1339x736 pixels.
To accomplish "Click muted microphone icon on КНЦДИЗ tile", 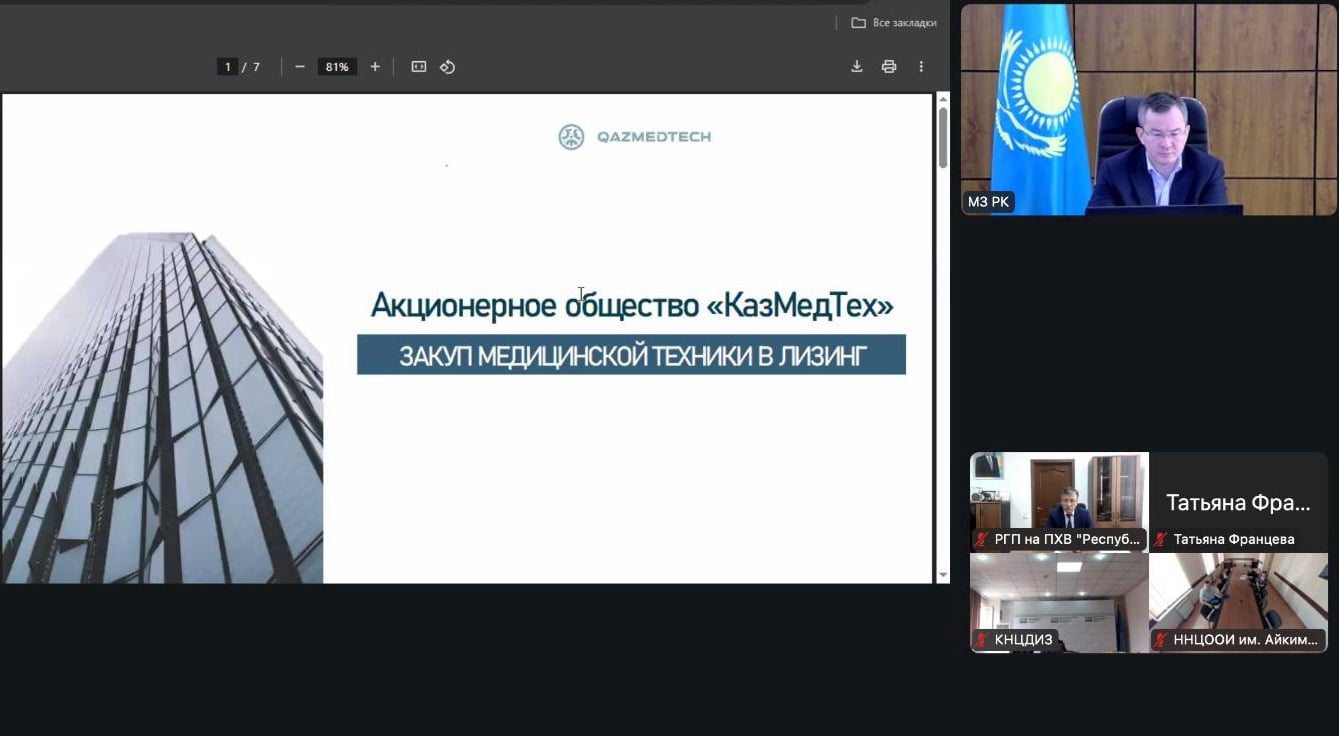I will pyautogui.click(x=982, y=640).
